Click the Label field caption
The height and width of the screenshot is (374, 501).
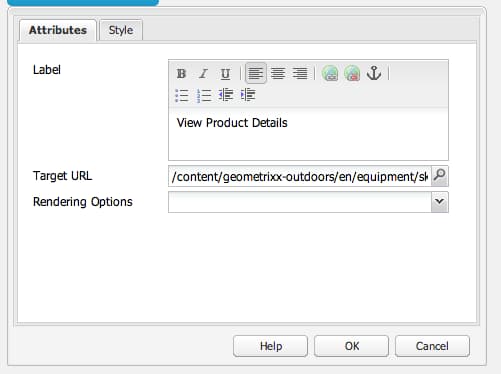[47, 70]
